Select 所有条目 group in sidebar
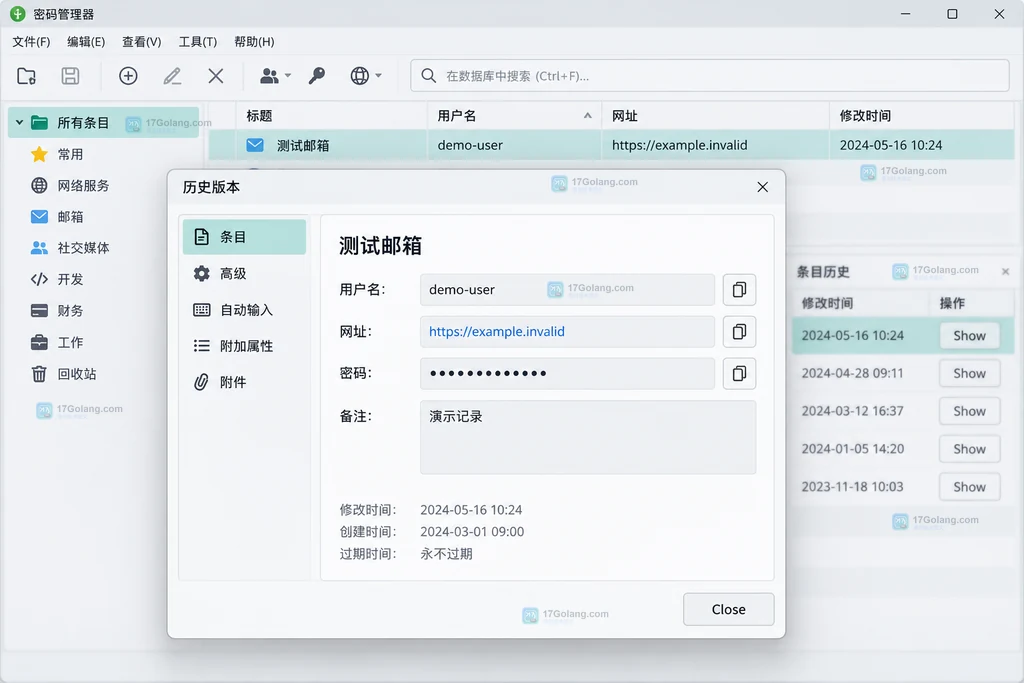This screenshot has width=1024, height=683. tap(103, 122)
